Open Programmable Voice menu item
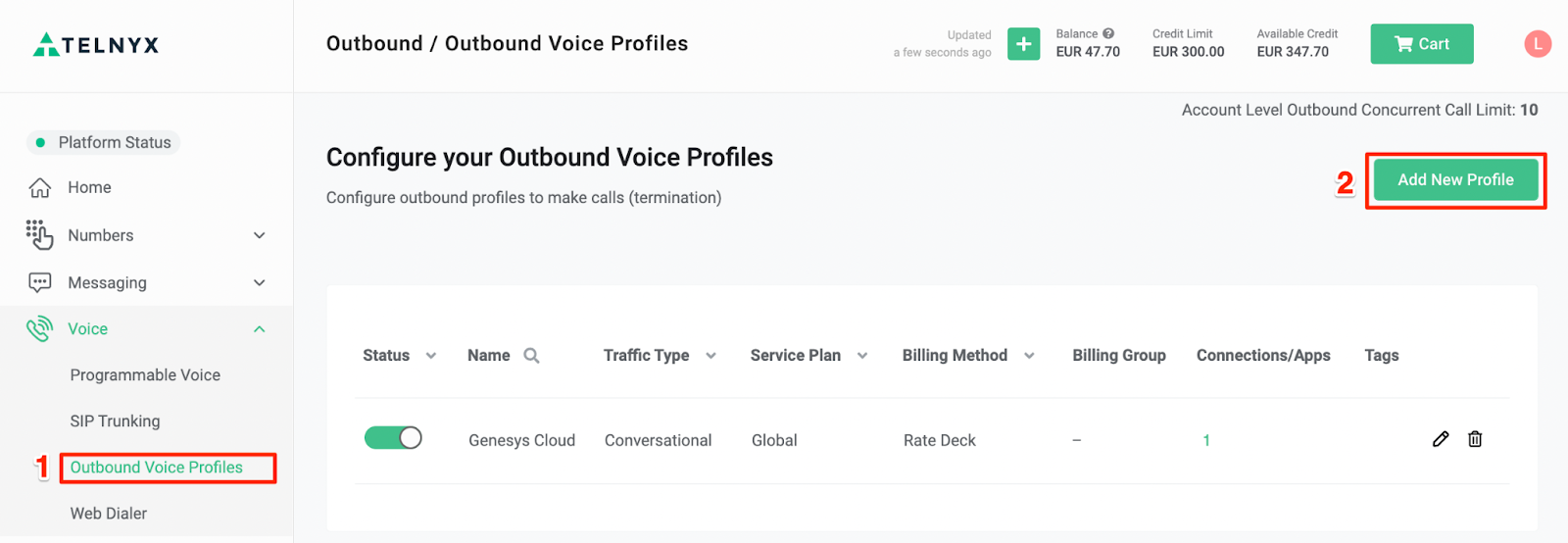Viewport: 1568px width, 543px height. click(145, 375)
